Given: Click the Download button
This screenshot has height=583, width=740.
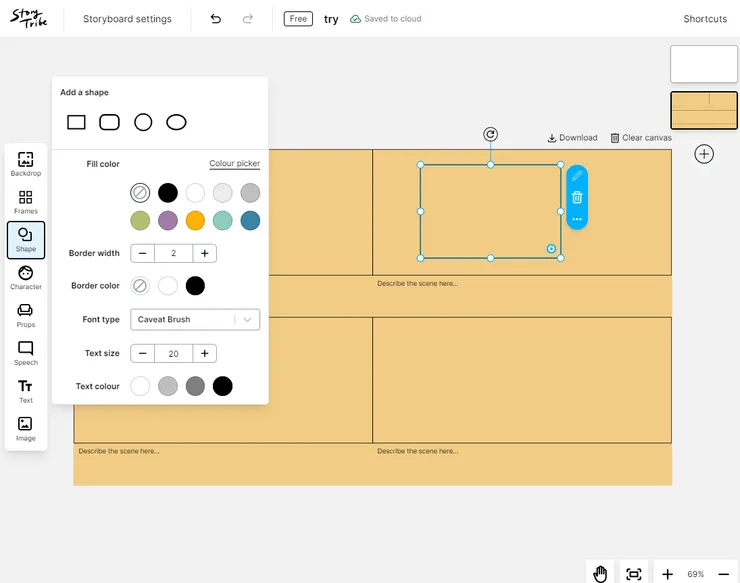Looking at the screenshot, I should coord(572,138).
